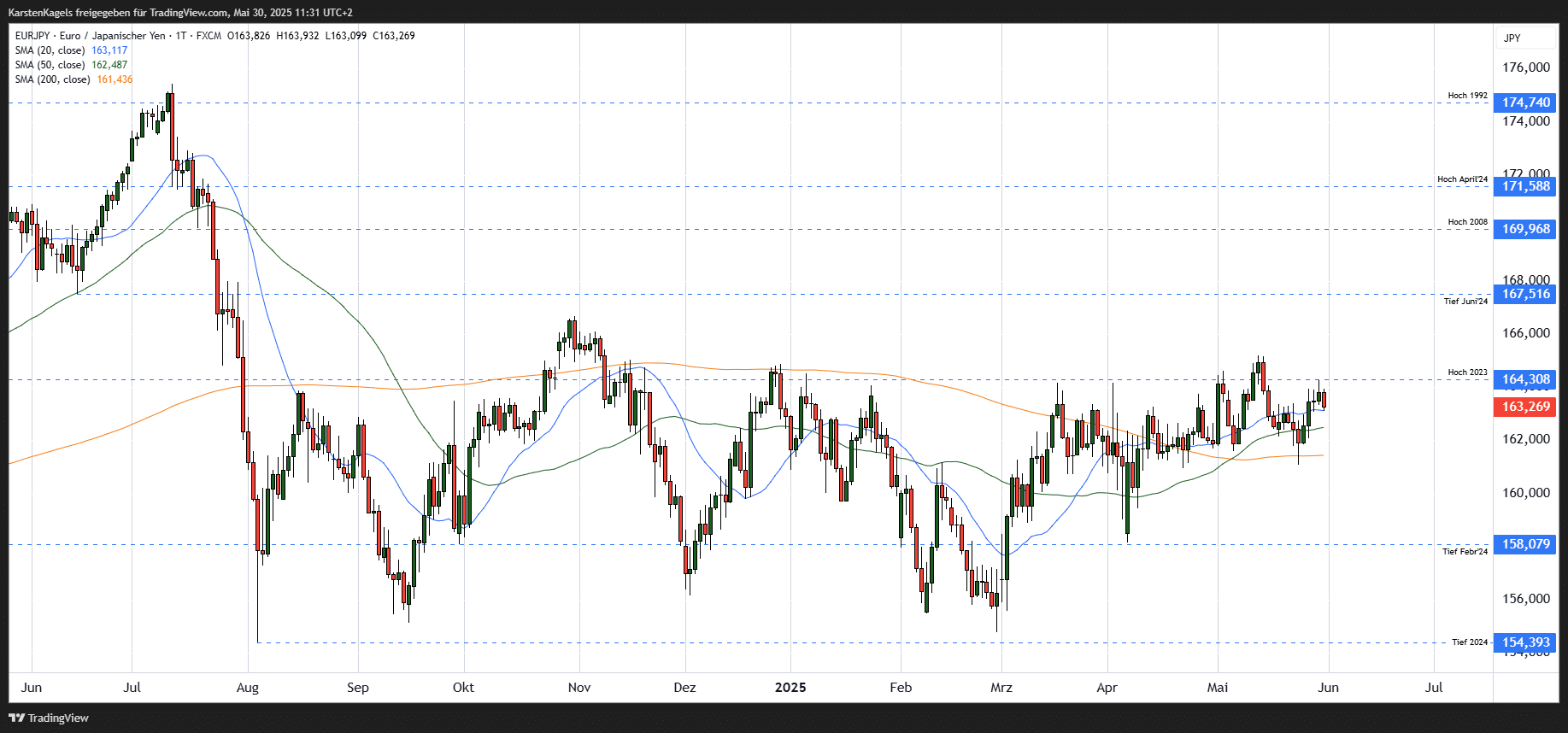Click the 160,000 price scale value

pos(1526,493)
